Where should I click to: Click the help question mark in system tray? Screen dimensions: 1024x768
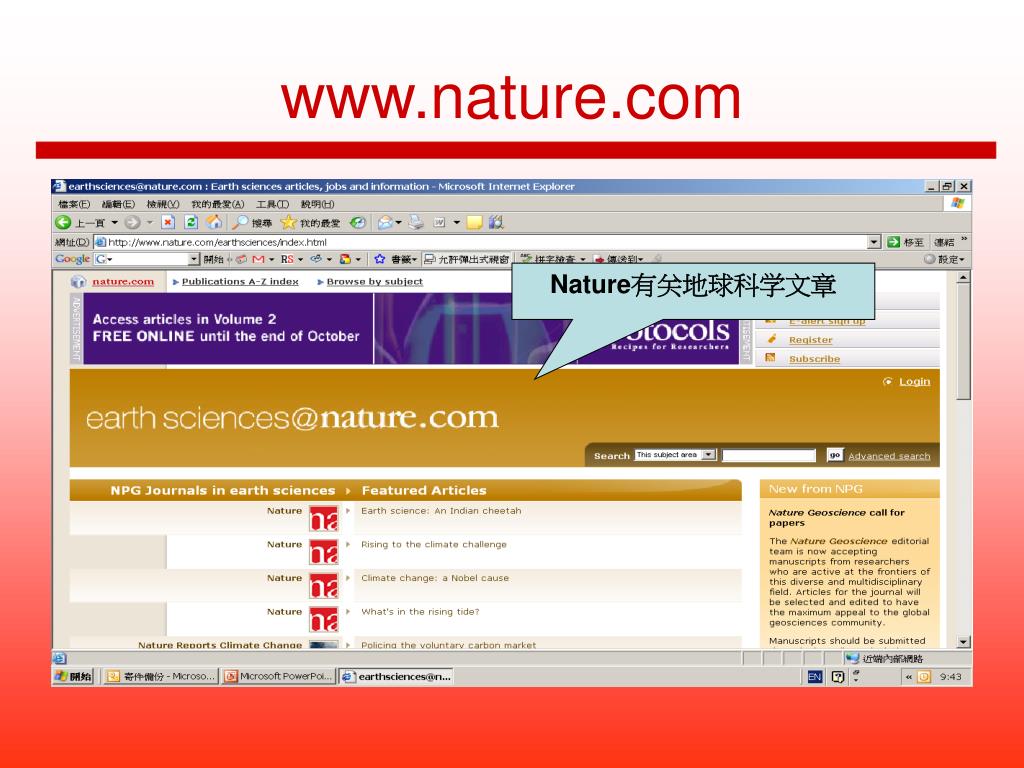[x=839, y=677]
